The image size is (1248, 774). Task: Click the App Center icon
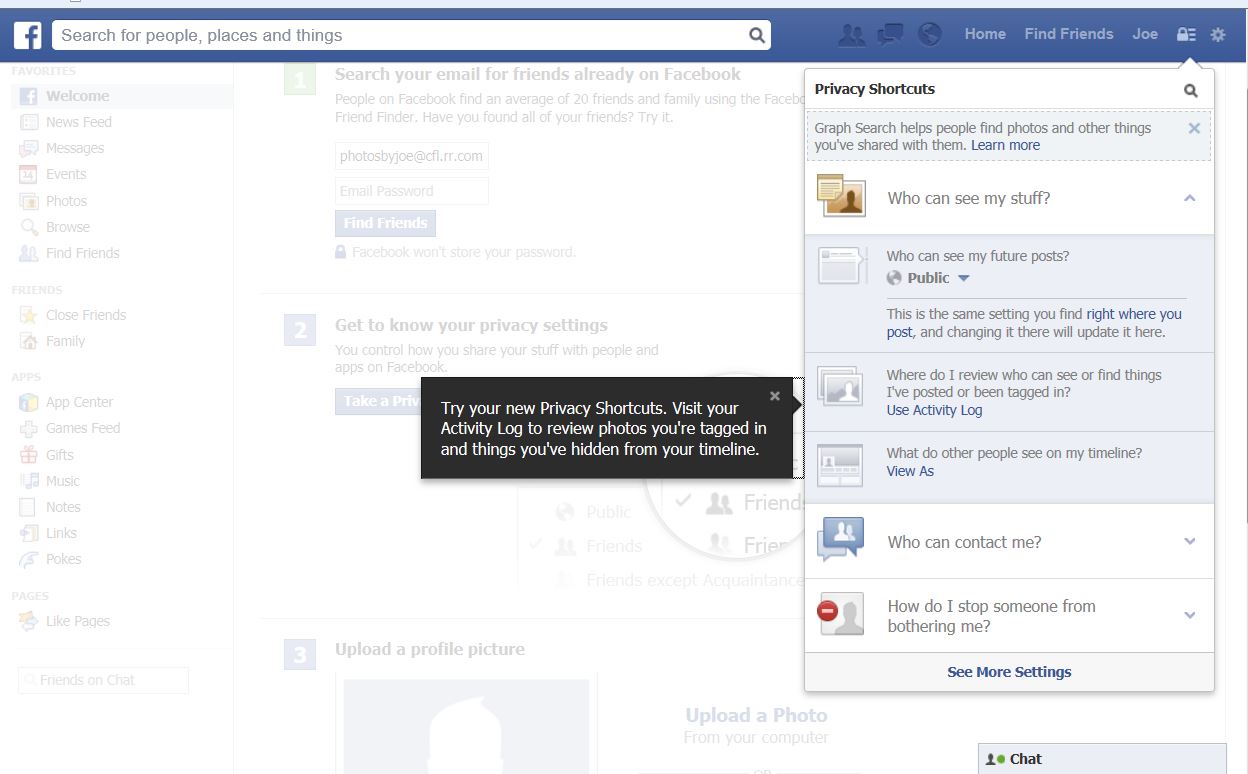(29, 402)
